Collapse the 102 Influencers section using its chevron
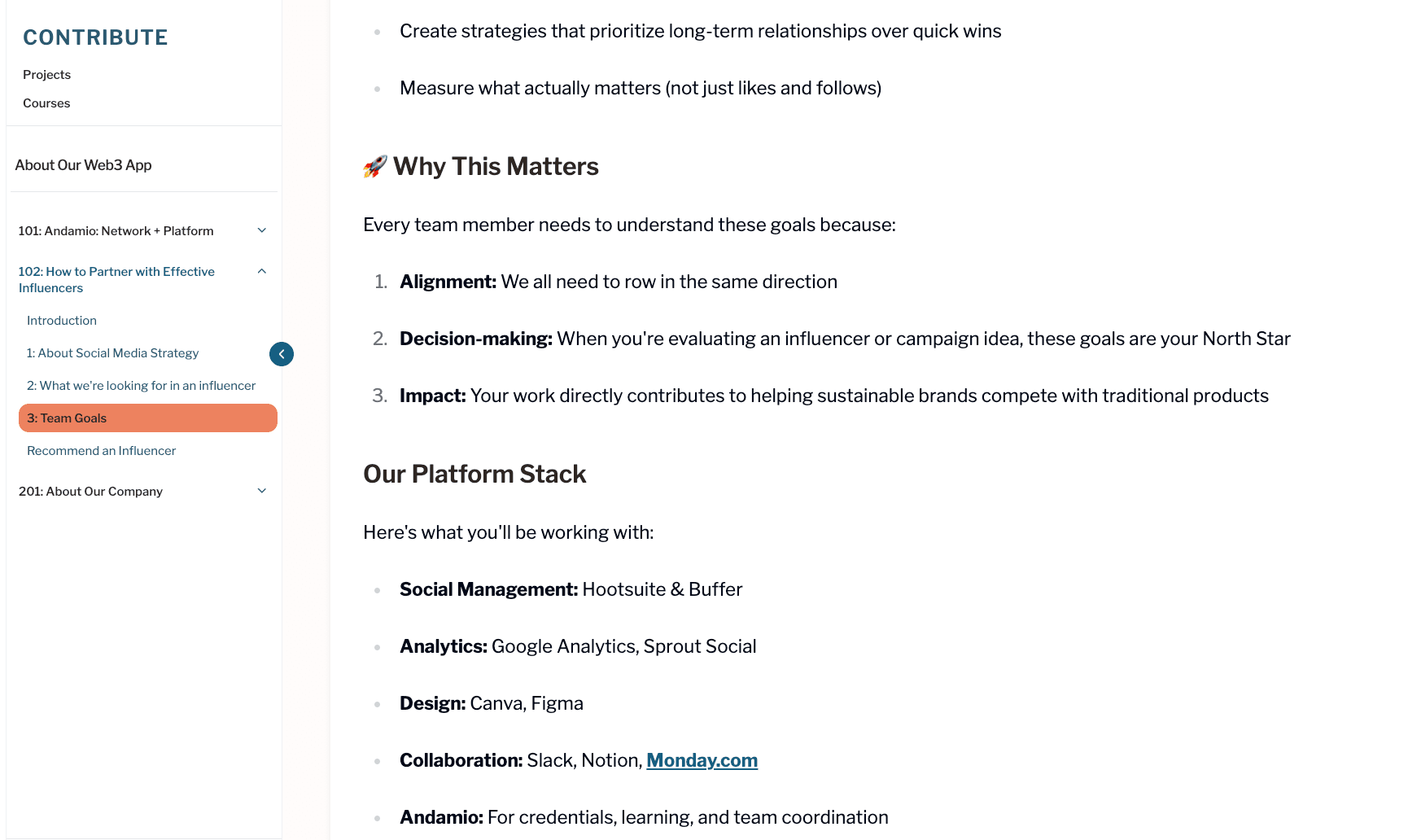The height and width of the screenshot is (840, 1408). 262,271
